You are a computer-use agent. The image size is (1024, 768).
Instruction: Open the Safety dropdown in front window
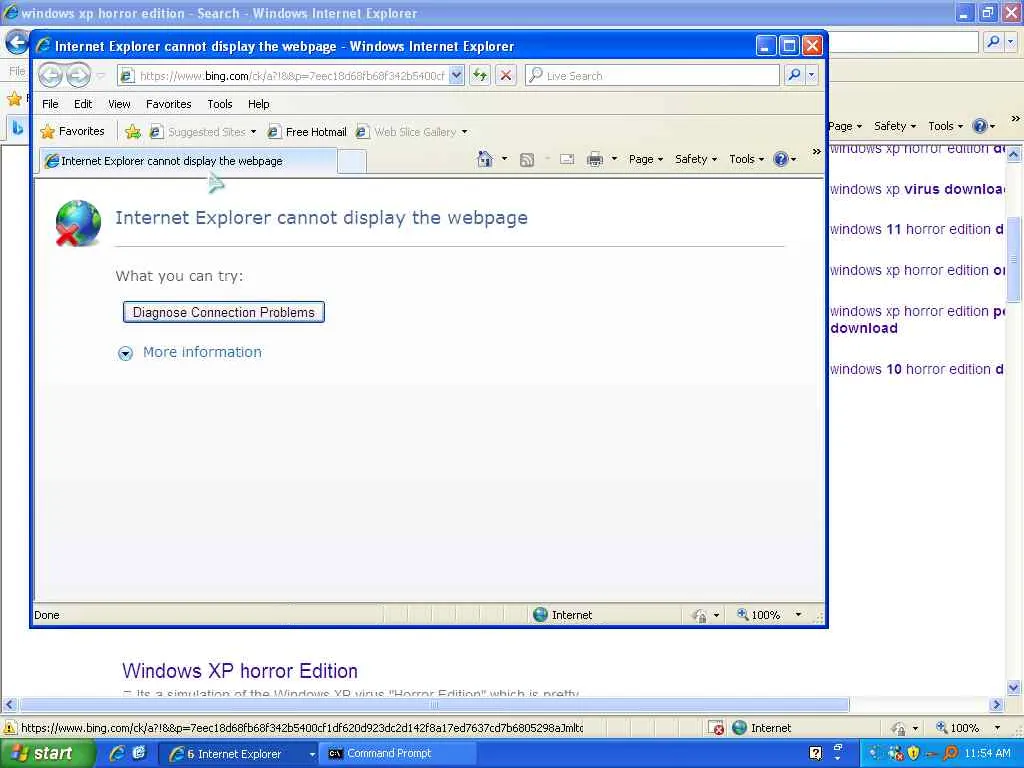pyautogui.click(x=696, y=159)
